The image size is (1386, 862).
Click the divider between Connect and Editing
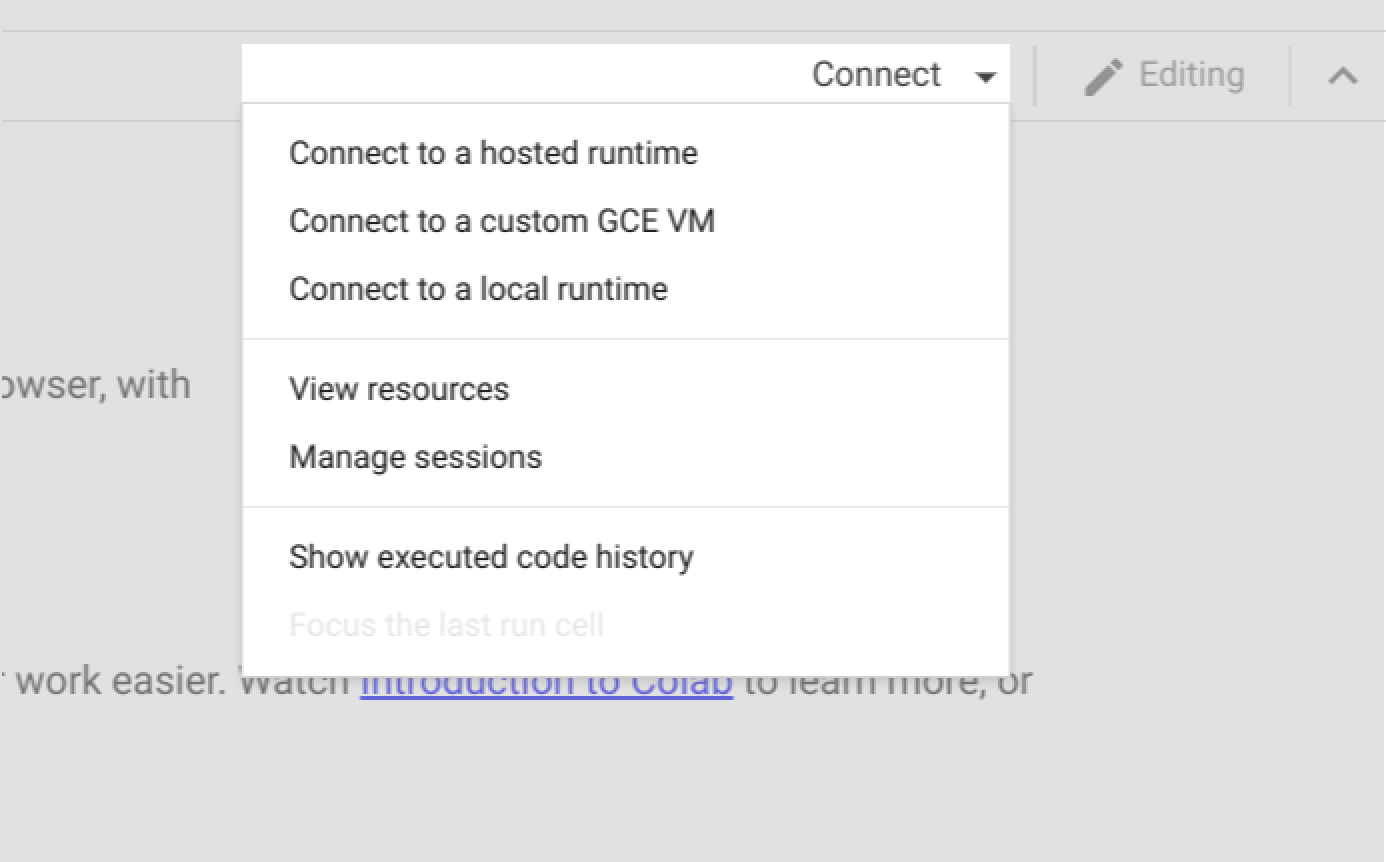(1035, 76)
